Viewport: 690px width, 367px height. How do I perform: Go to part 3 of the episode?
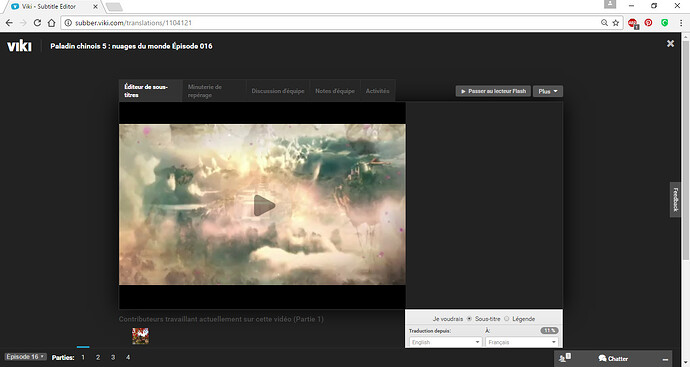coord(113,357)
